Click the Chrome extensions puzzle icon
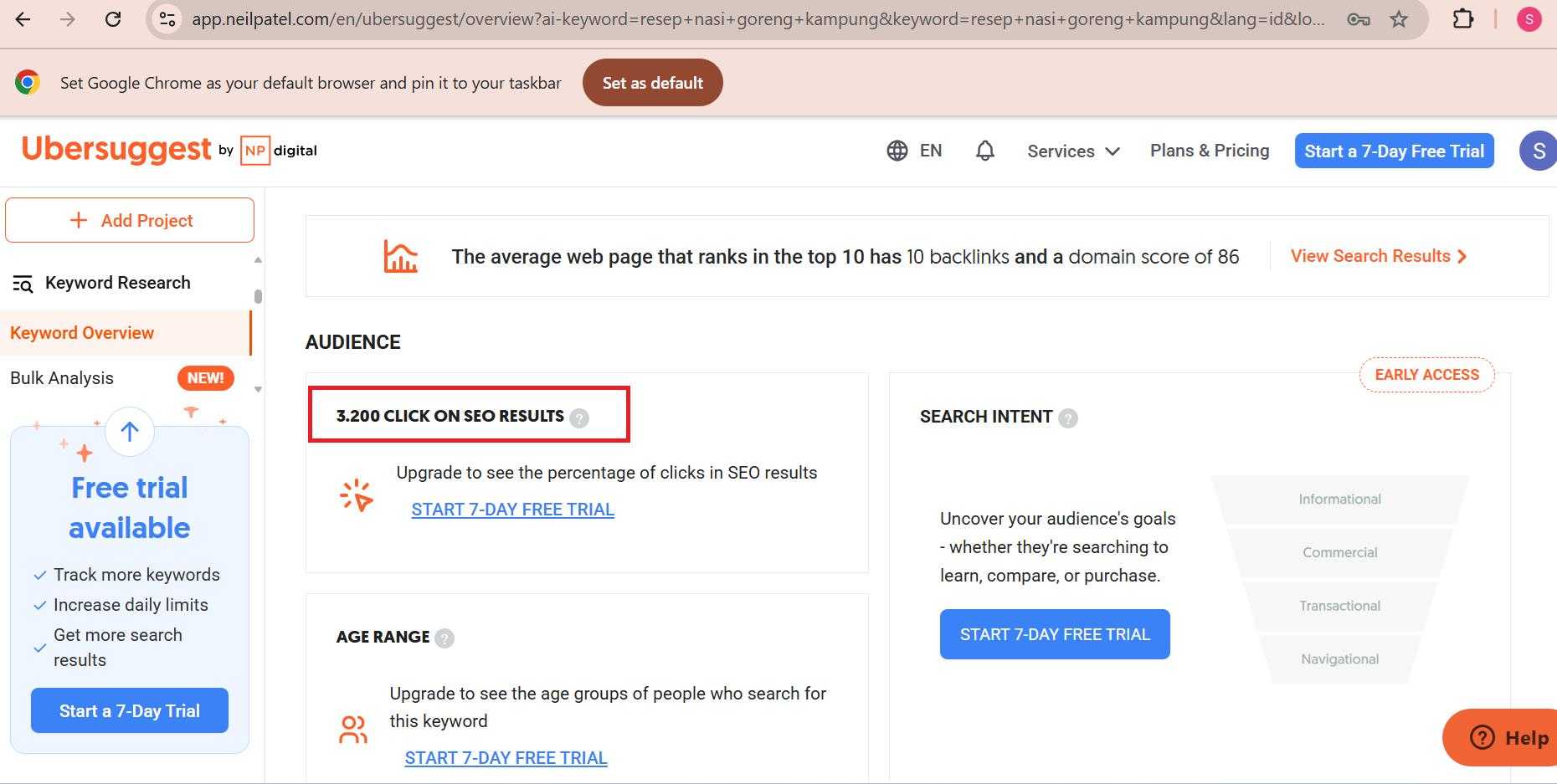The image size is (1557, 784). [1463, 18]
